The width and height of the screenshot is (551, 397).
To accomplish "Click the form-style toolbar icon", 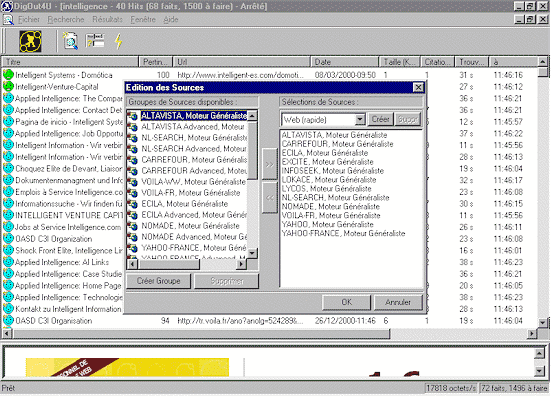I will point(95,41).
